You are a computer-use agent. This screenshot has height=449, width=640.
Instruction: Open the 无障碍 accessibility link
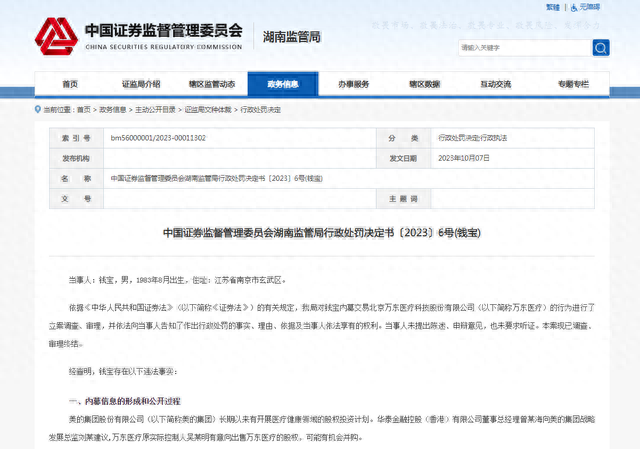click(x=589, y=7)
